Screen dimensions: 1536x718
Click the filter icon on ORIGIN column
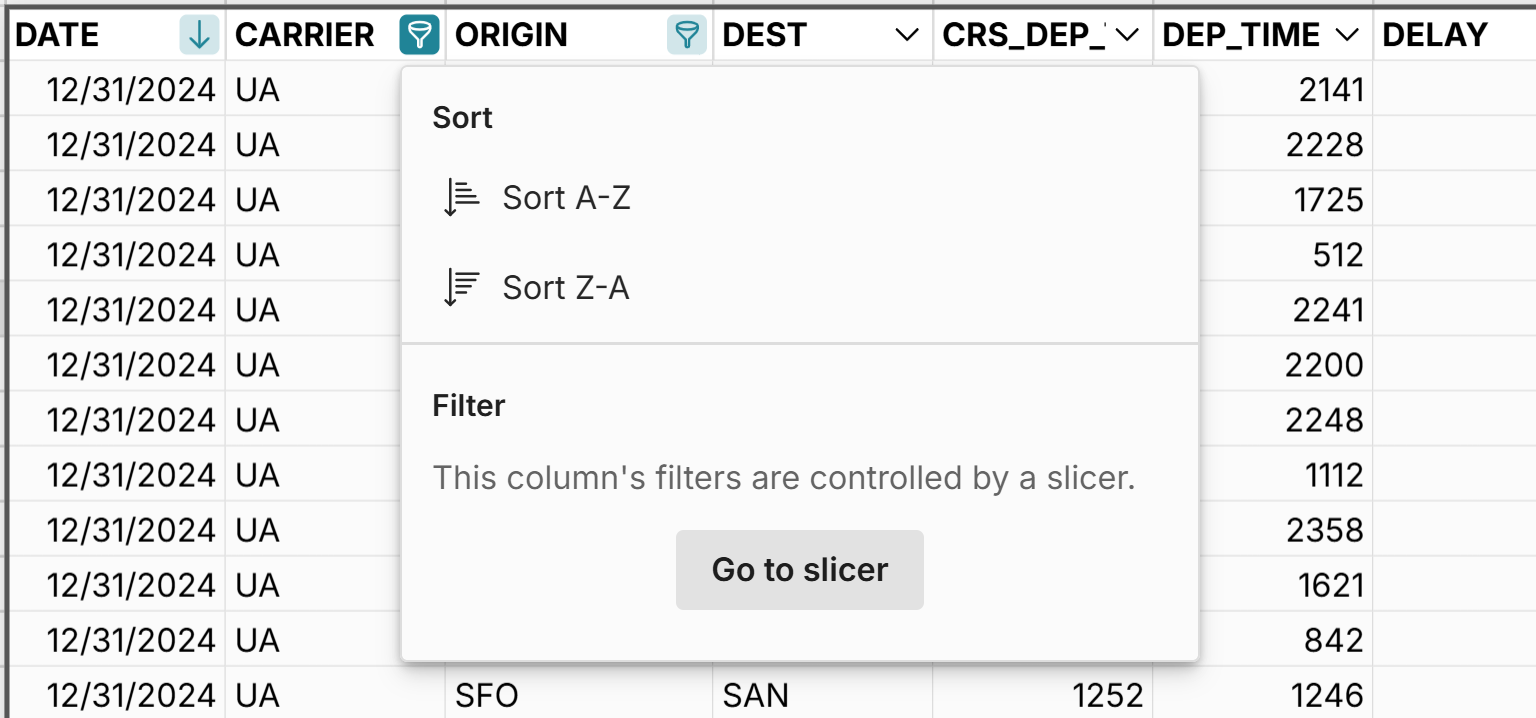pyautogui.click(x=687, y=34)
